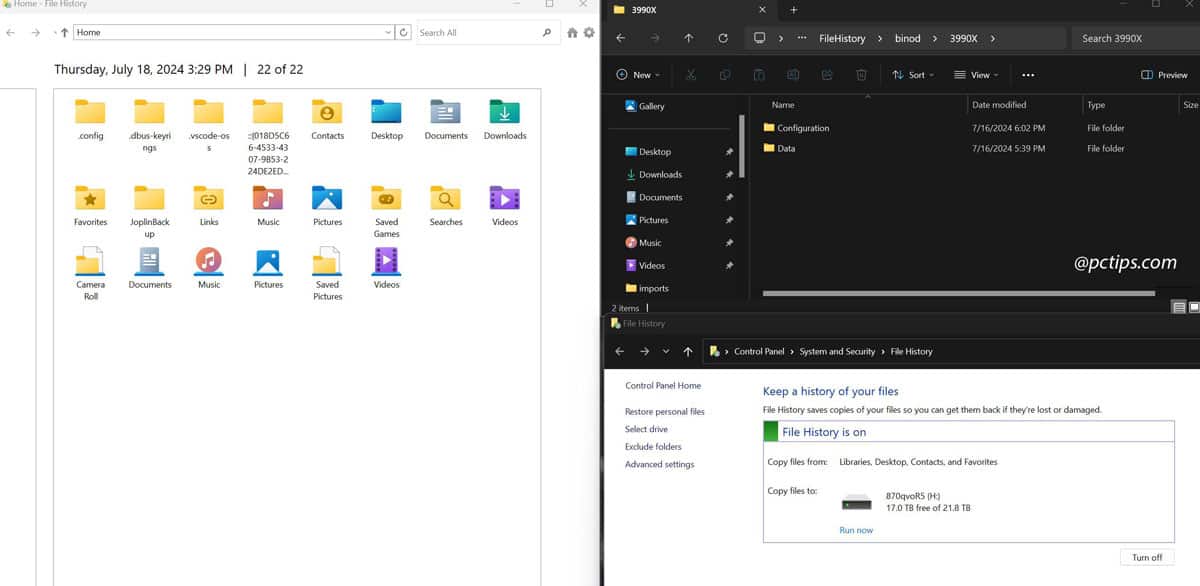The height and width of the screenshot is (586, 1200).
Task: Select the Cut icon in Explorer toolbar
Action: (x=690, y=74)
